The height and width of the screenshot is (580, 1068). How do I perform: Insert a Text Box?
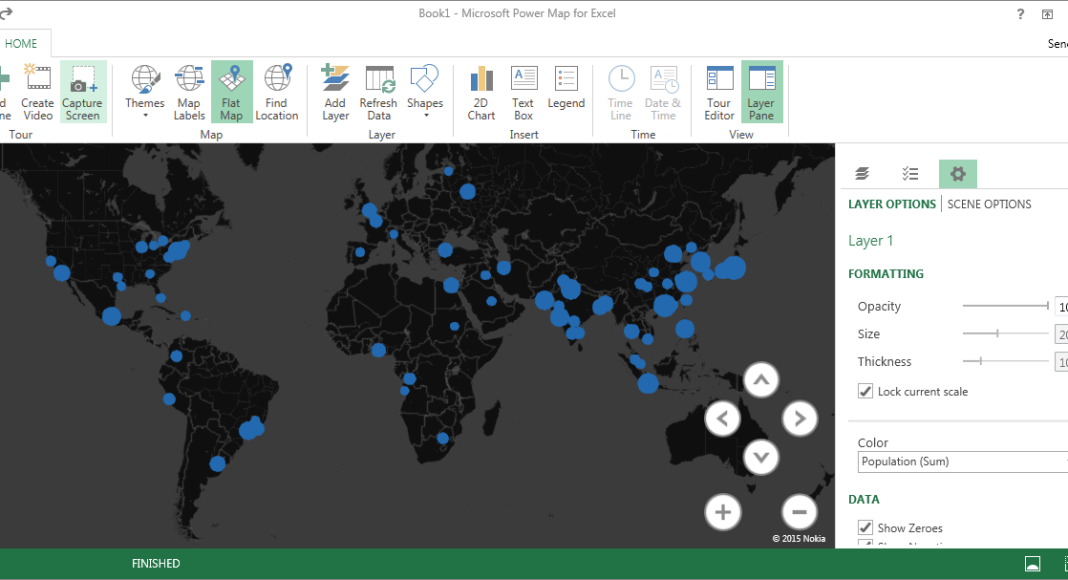523,93
